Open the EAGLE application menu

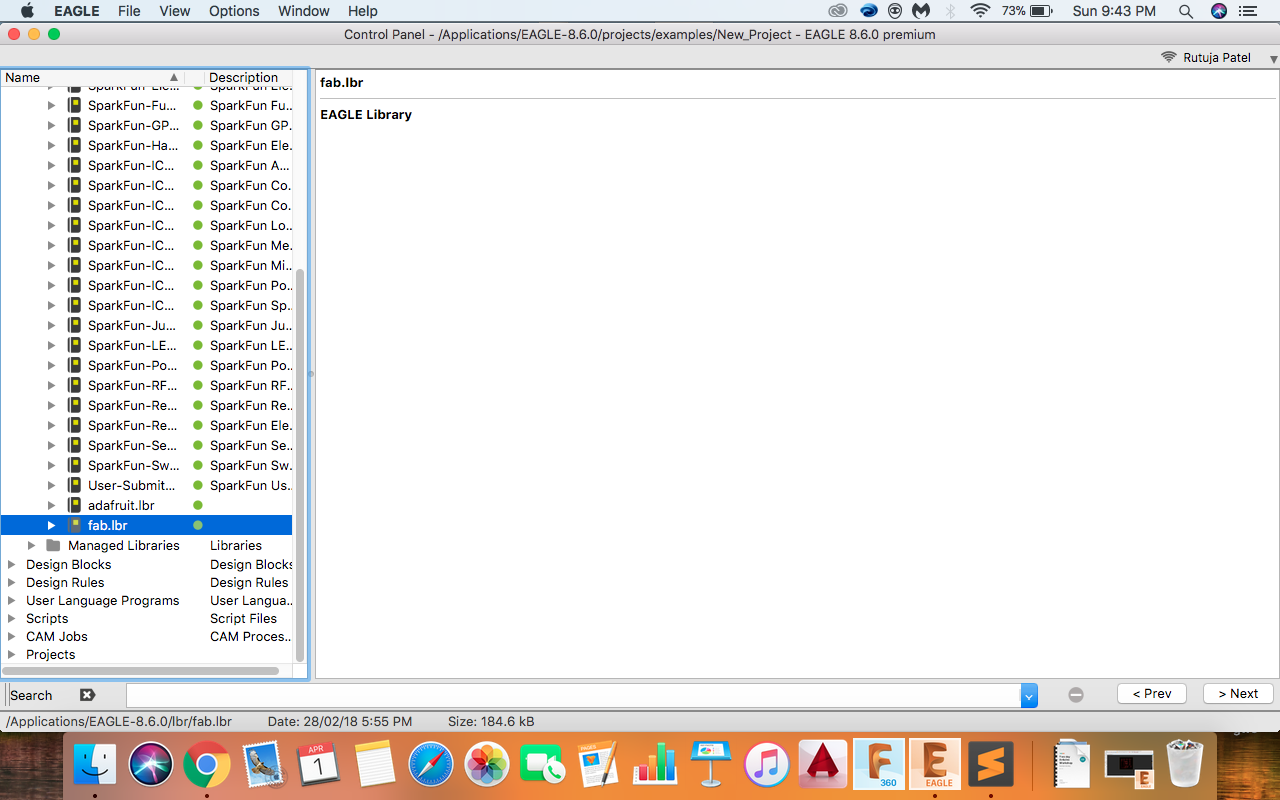click(x=77, y=11)
